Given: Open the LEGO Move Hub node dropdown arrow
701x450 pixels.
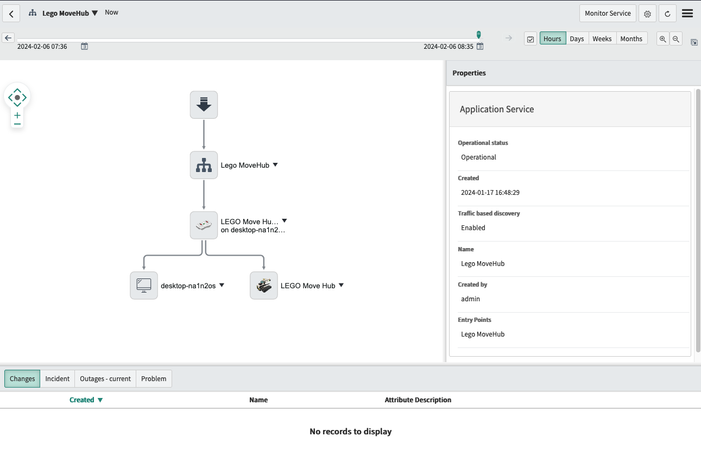Looking at the screenshot, I should 341,285.
